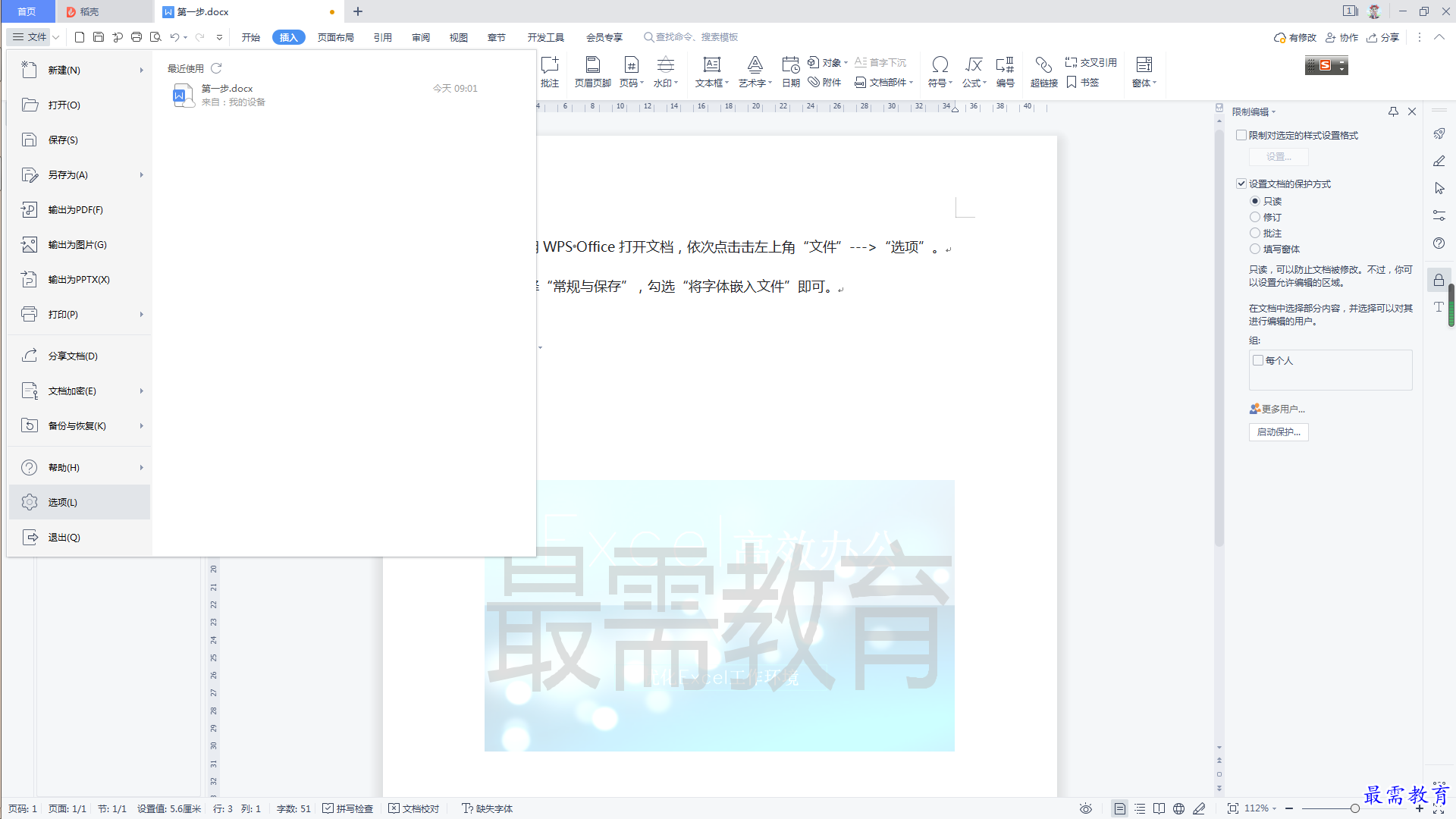Check the 每个人 checkbox

pos(1258,360)
